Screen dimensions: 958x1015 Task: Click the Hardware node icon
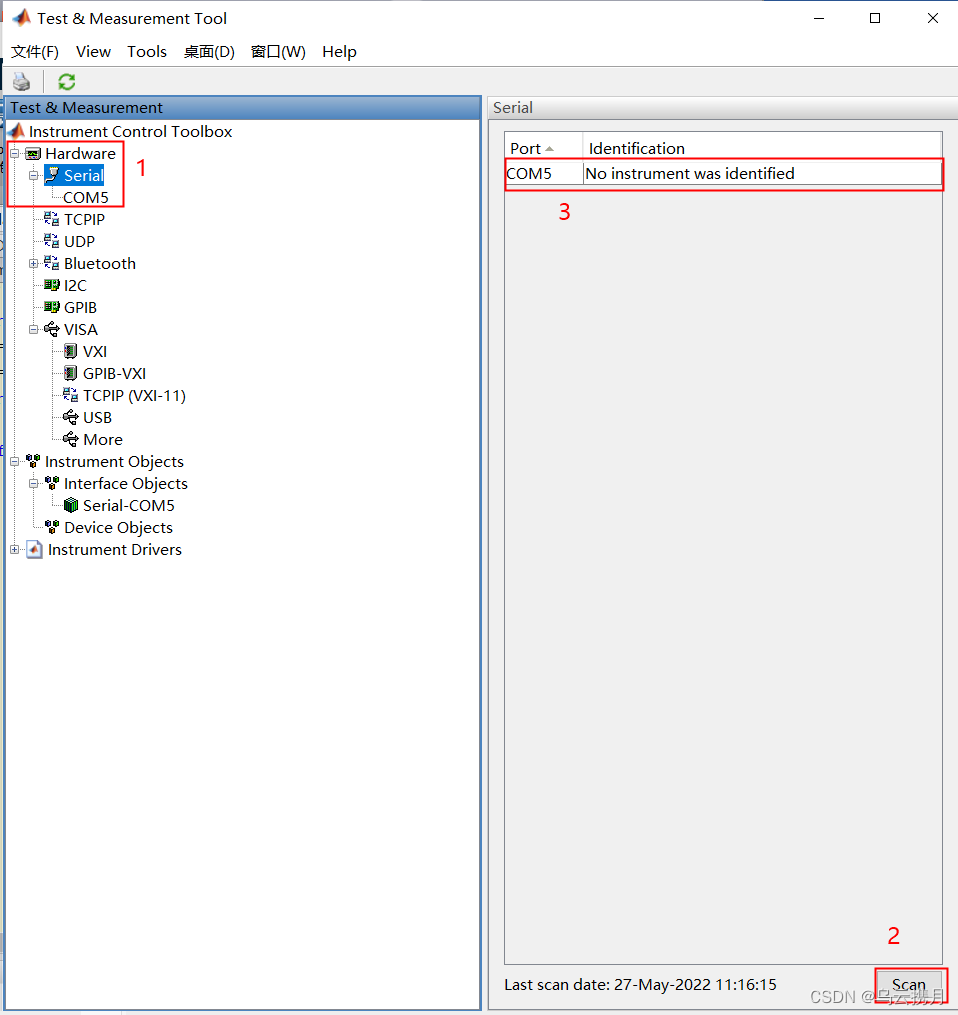[33, 154]
